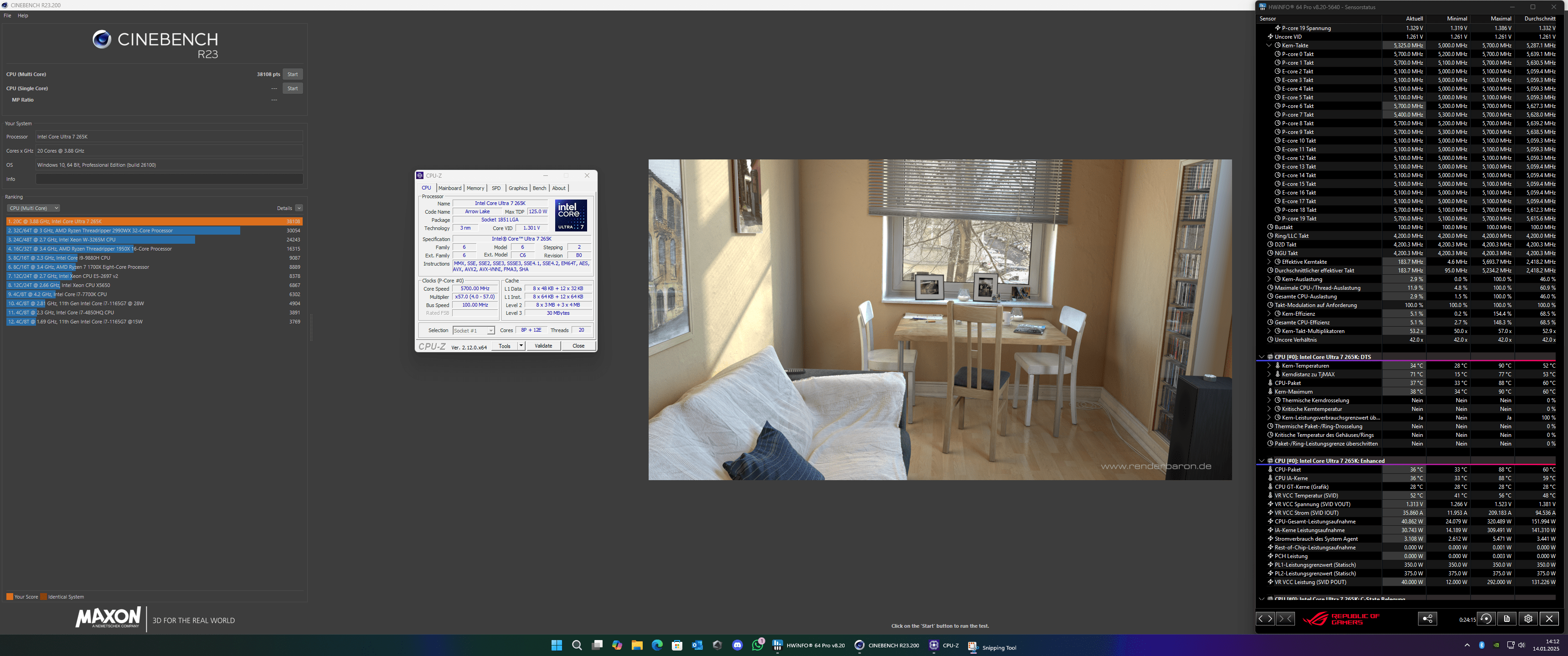Collapse CPU Intel Core Ultra 265K DTS section
The height and width of the screenshot is (656, 1568).
pyautogui.click(x=1261, y=357)
